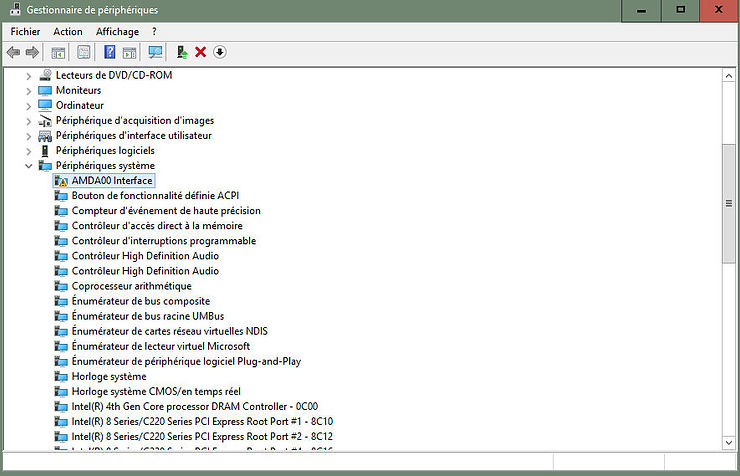Close the Gestionnaire de périphériques window
The image size is (740, 476).
point(719,10)
